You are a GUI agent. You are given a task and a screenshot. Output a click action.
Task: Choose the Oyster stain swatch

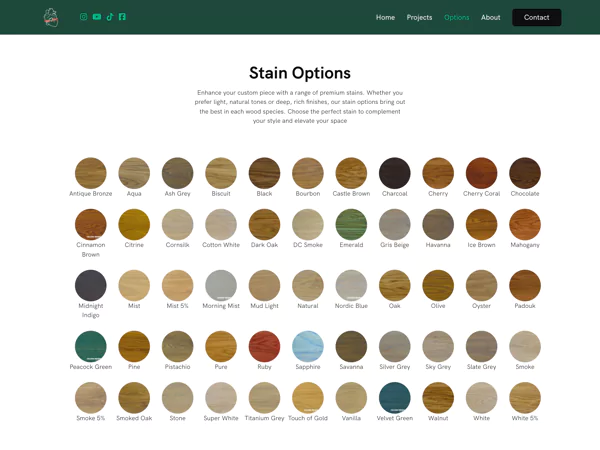[x=481, y=285]
